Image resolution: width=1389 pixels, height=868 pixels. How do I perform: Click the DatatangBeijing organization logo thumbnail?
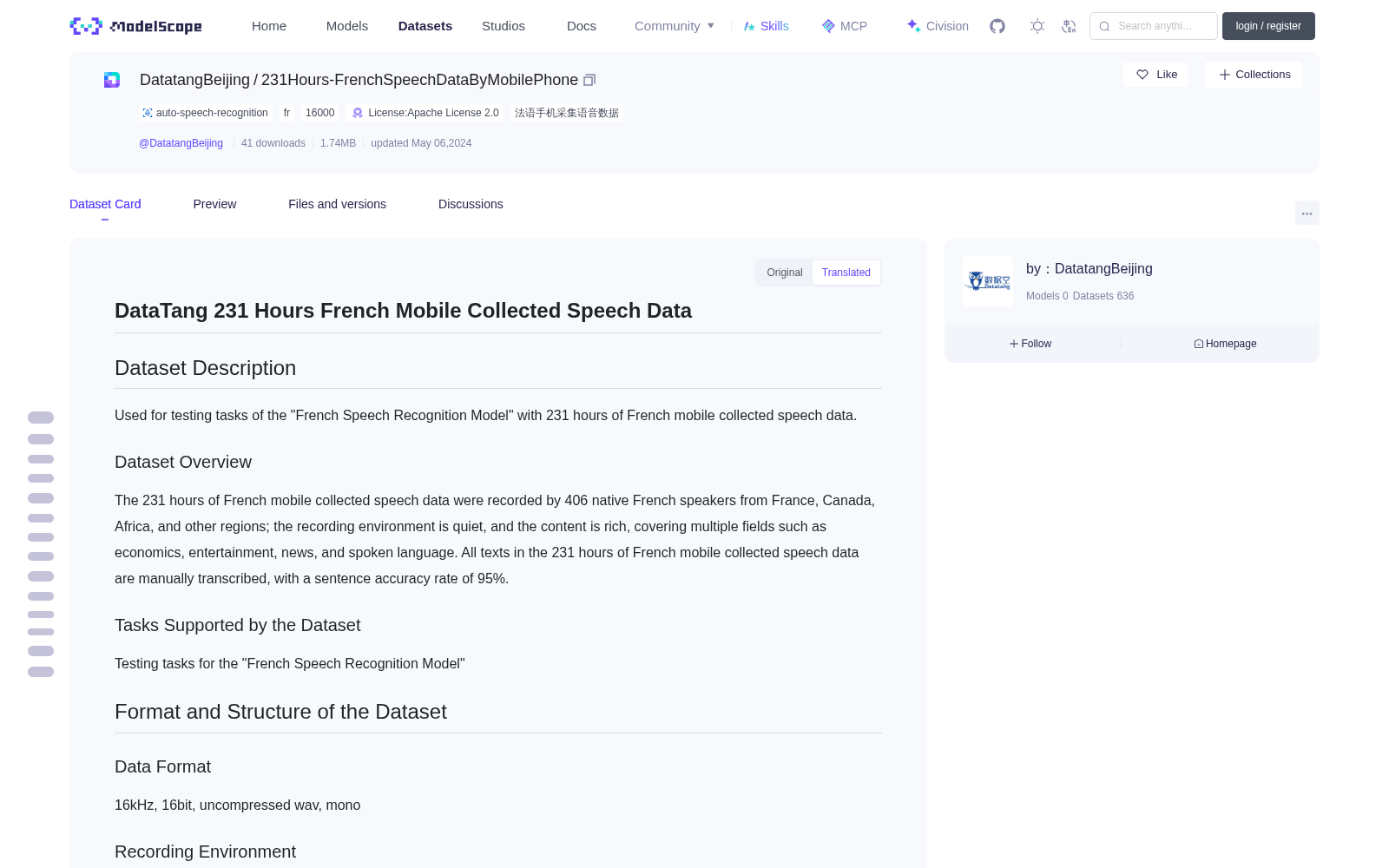(x=988, y=281)
